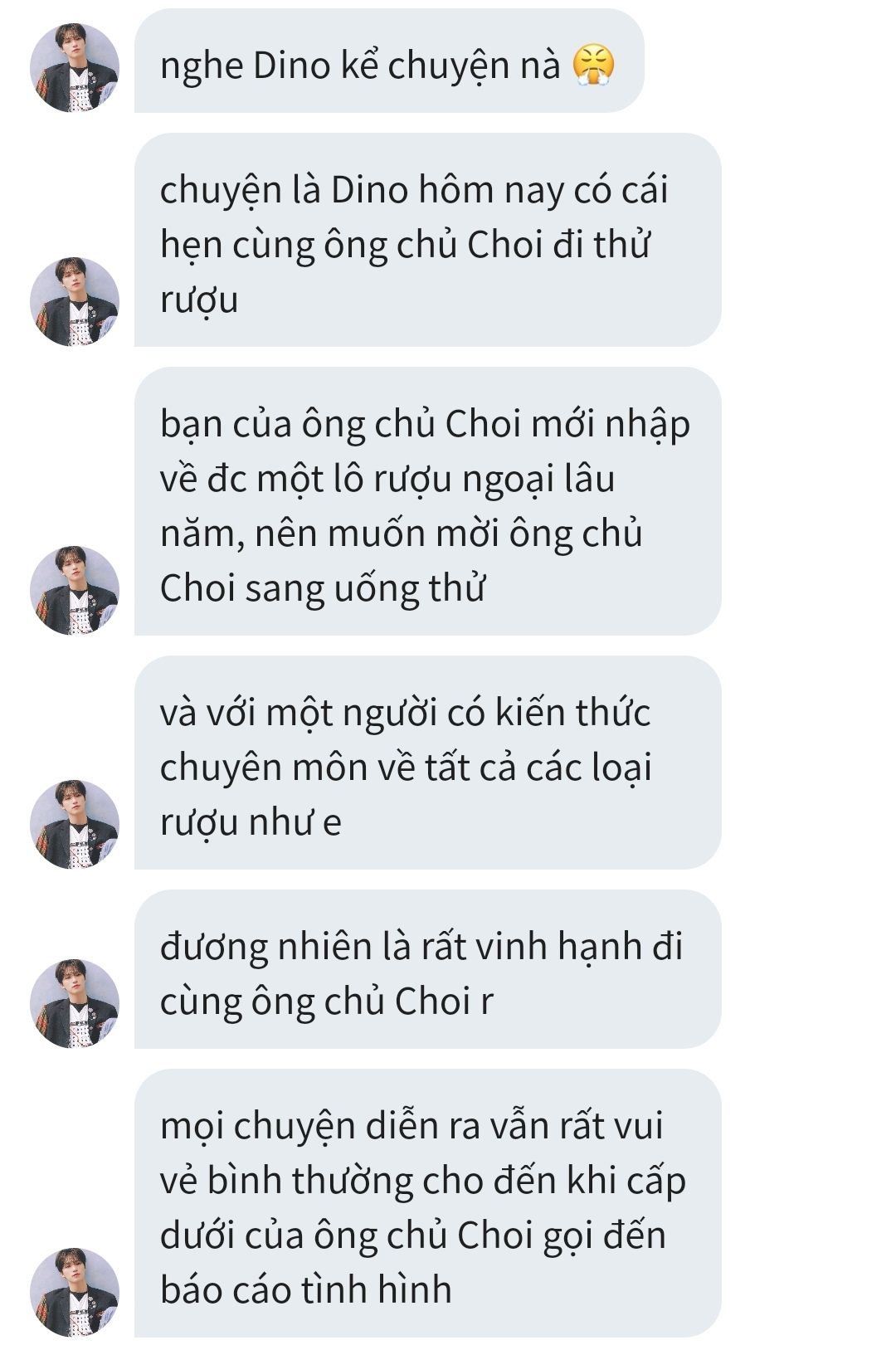Select avatar beside 'Choi sang uống thử' bubble
The height and width of the screenshot is (1350, 896).
click(x=75, y=590)
